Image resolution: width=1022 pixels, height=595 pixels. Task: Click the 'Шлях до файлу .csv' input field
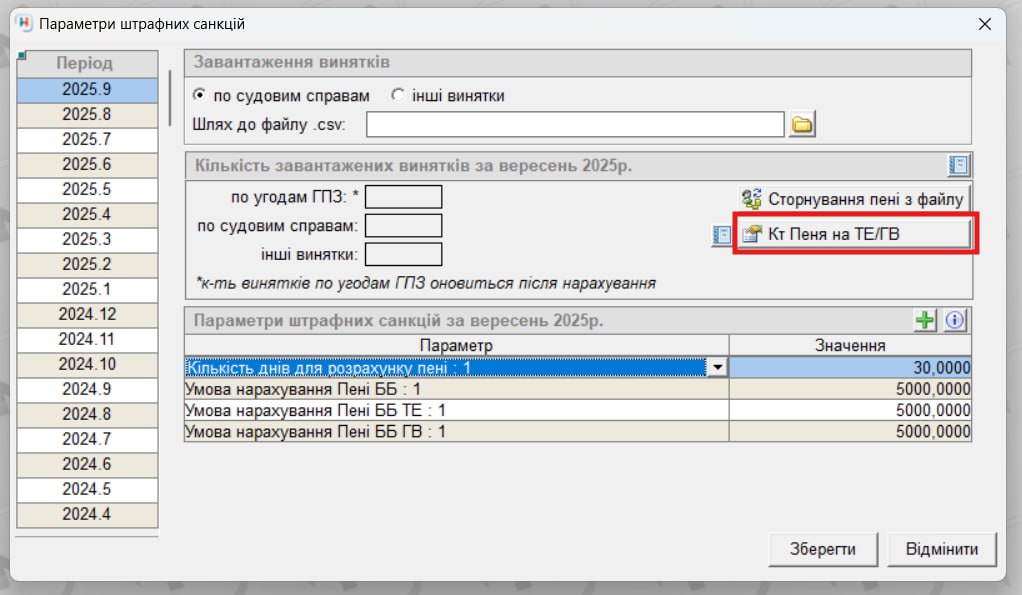click(575, 124)
